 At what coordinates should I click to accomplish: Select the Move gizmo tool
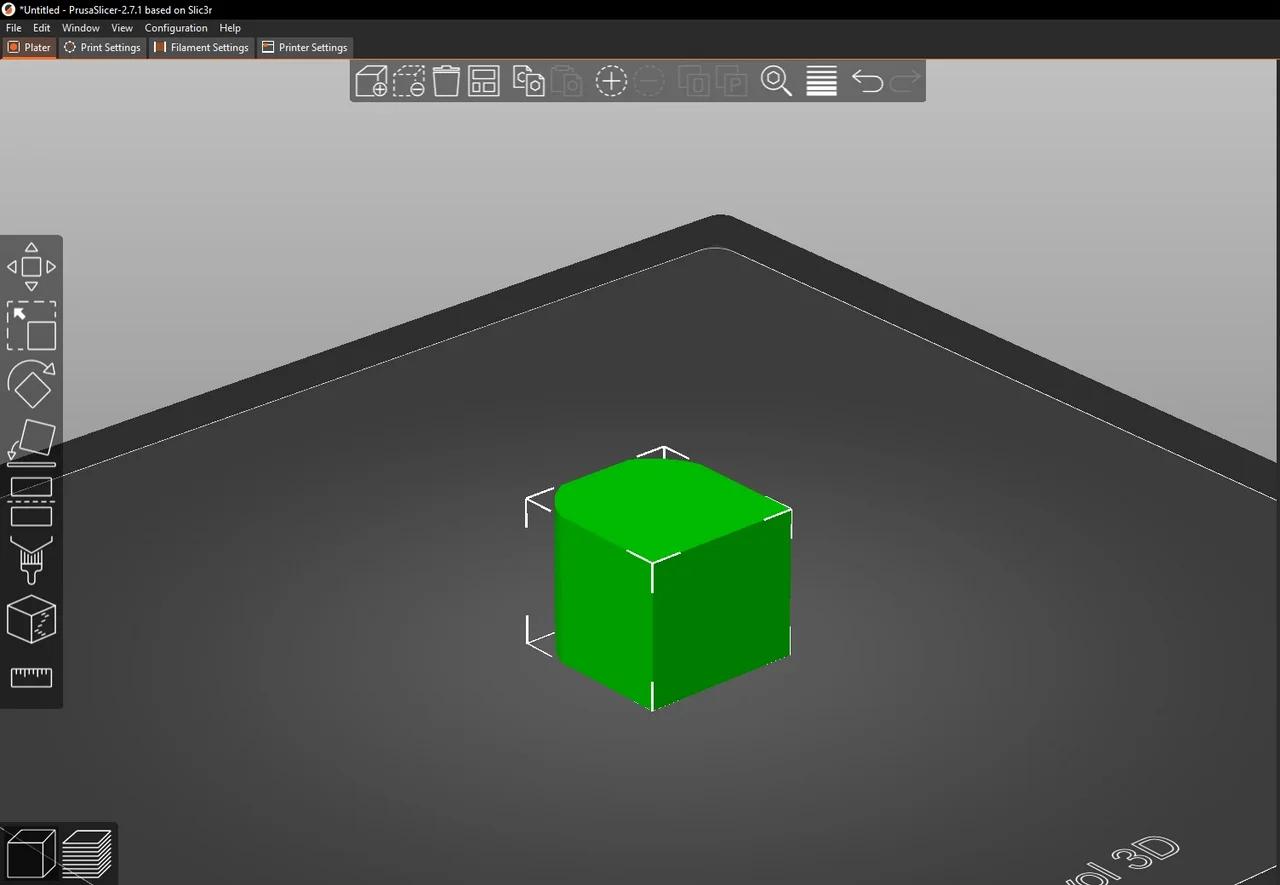coord(31,267)
